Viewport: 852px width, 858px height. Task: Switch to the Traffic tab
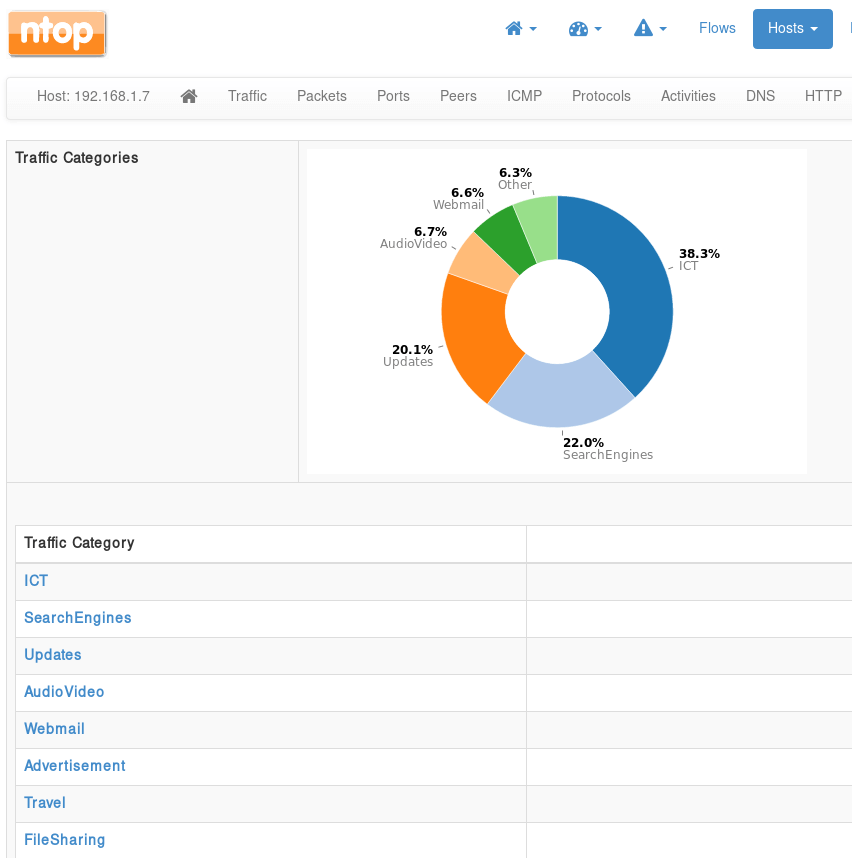(247, 97)
